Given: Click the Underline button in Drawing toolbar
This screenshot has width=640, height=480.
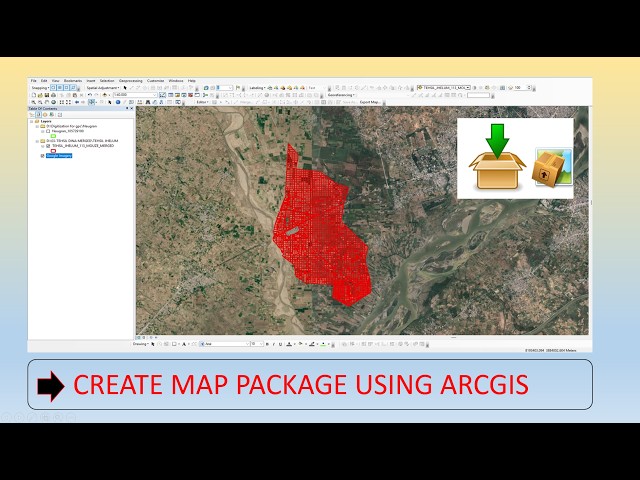Looking at the screenshot, I should tap(280, 344).
